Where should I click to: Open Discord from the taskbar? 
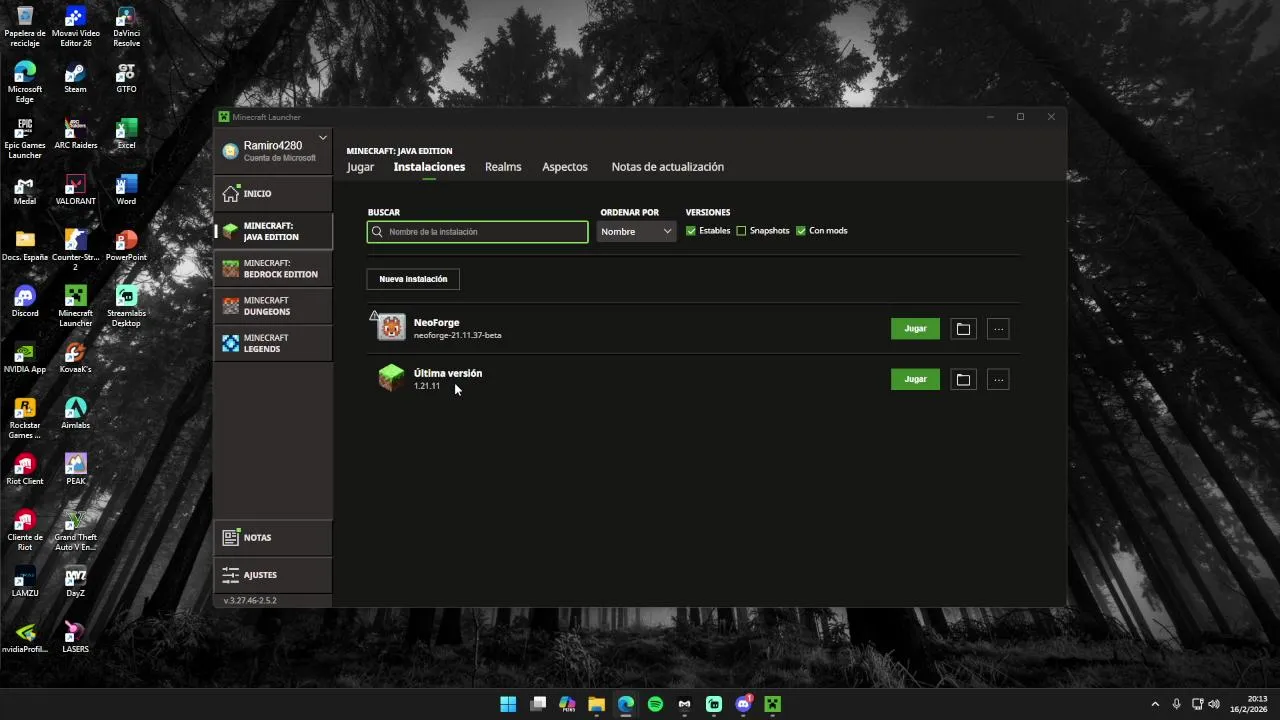pos(743,704)
